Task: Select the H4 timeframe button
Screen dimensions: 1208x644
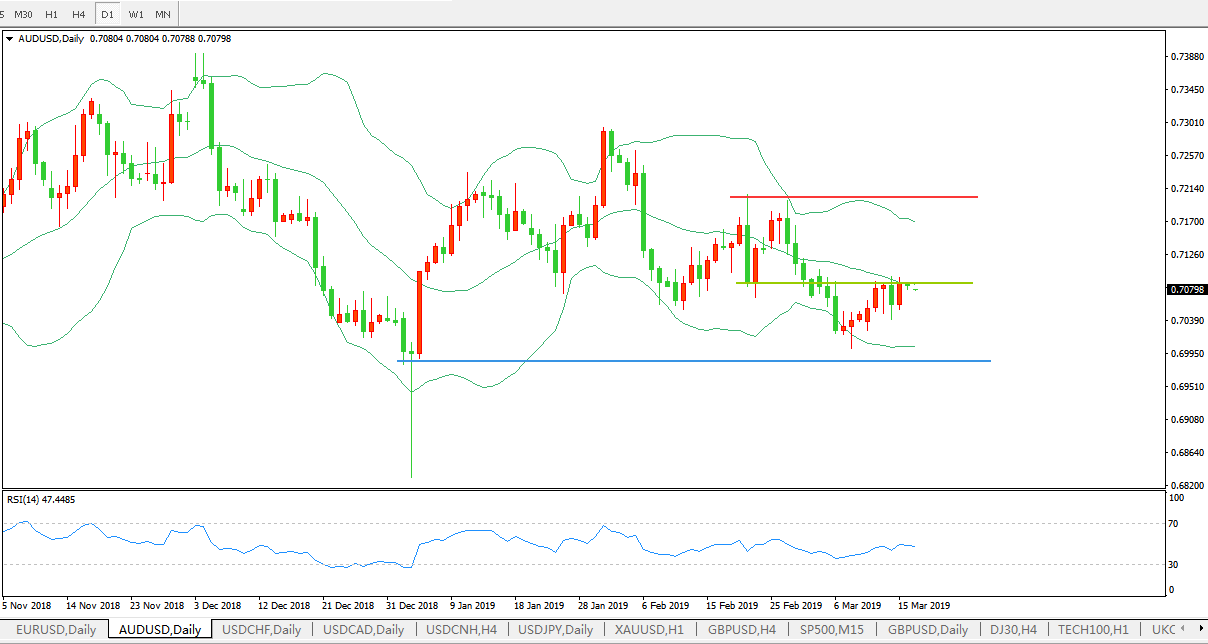Action: pos(78,14)
